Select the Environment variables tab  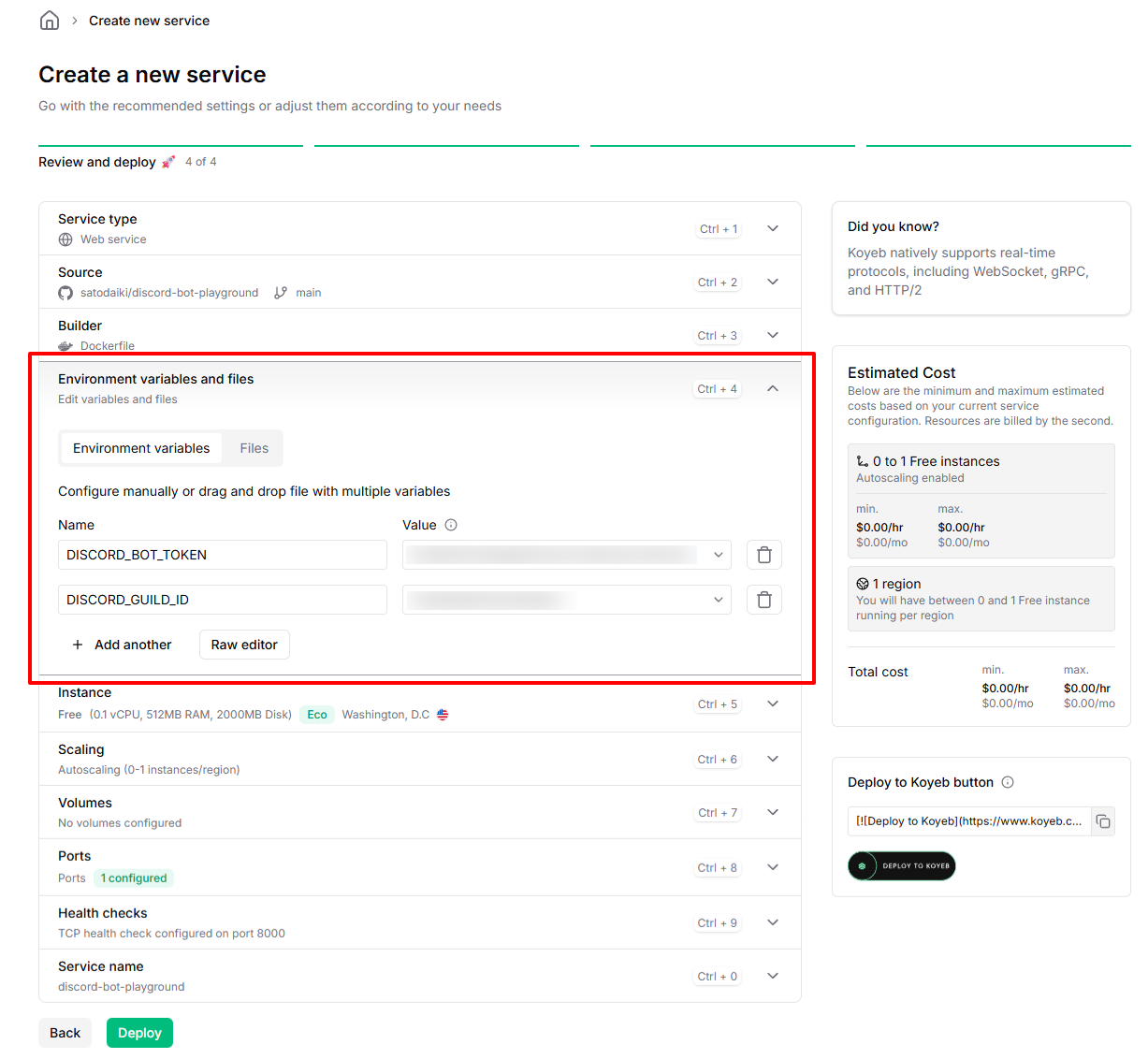coord(141,448)
